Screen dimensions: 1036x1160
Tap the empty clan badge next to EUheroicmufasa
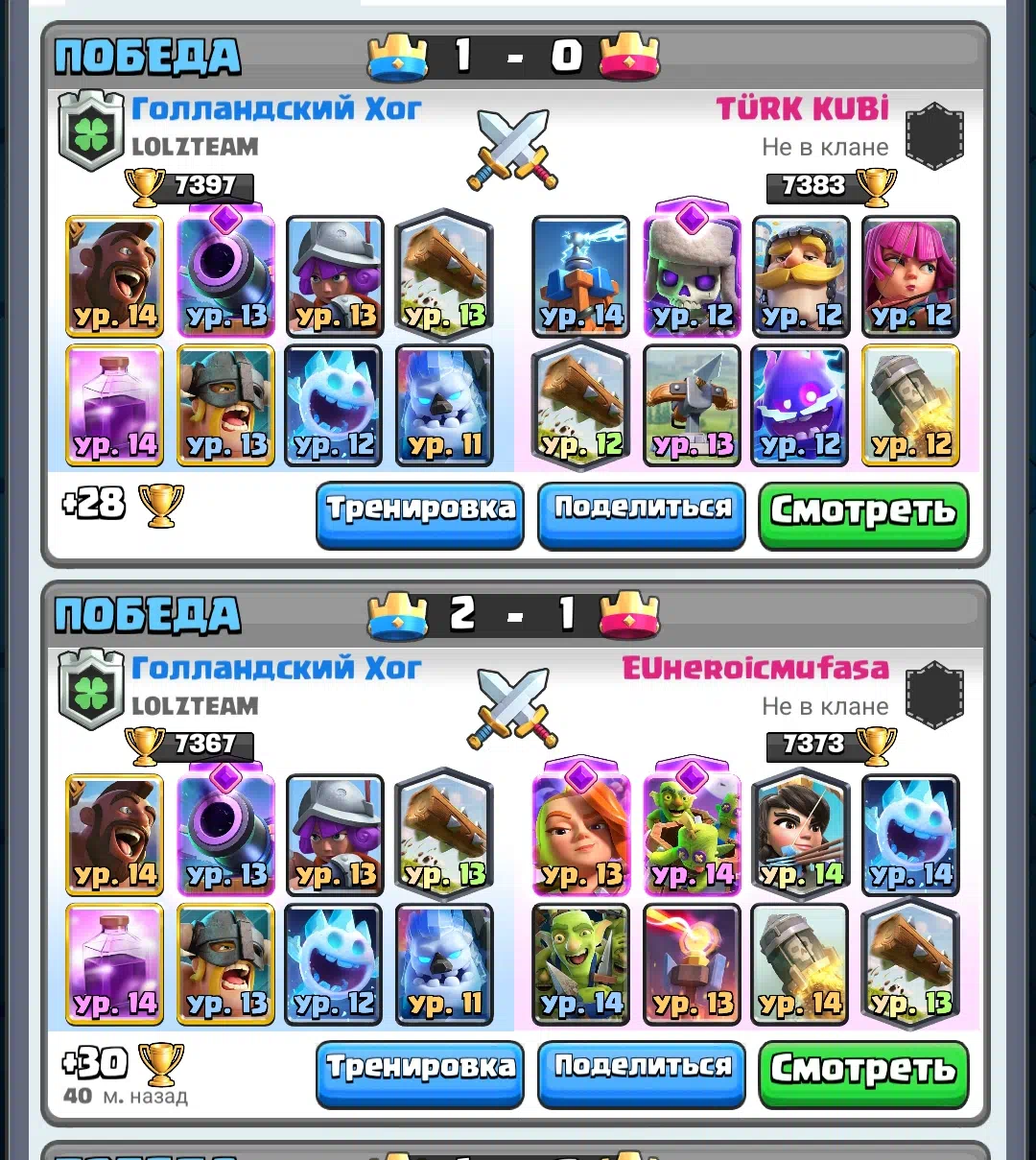pyautogui.click(x=934, y=695)
